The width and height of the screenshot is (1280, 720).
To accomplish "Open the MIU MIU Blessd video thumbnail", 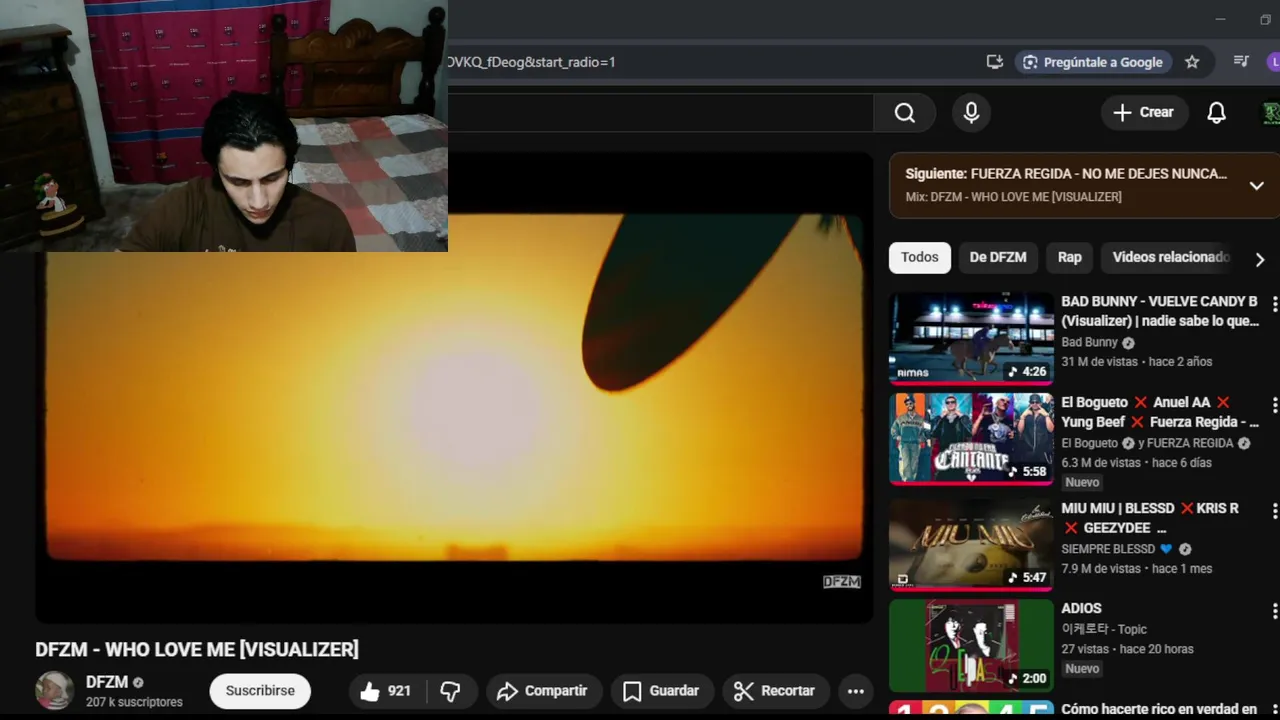I will coord(971,545).
